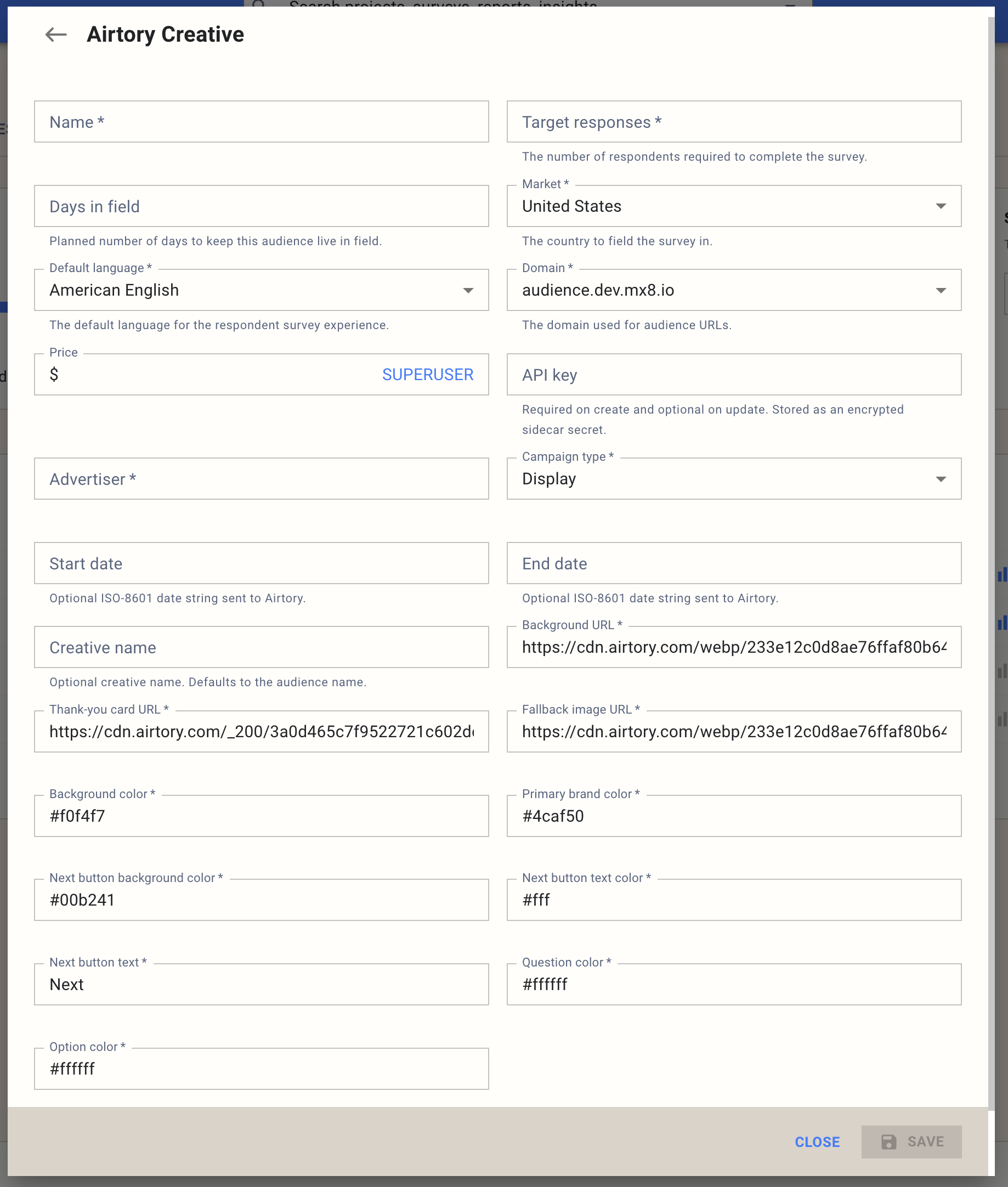Click the CLOSE button
The width and height of the screenshot is (1008, 1187).
[817, 1141]
